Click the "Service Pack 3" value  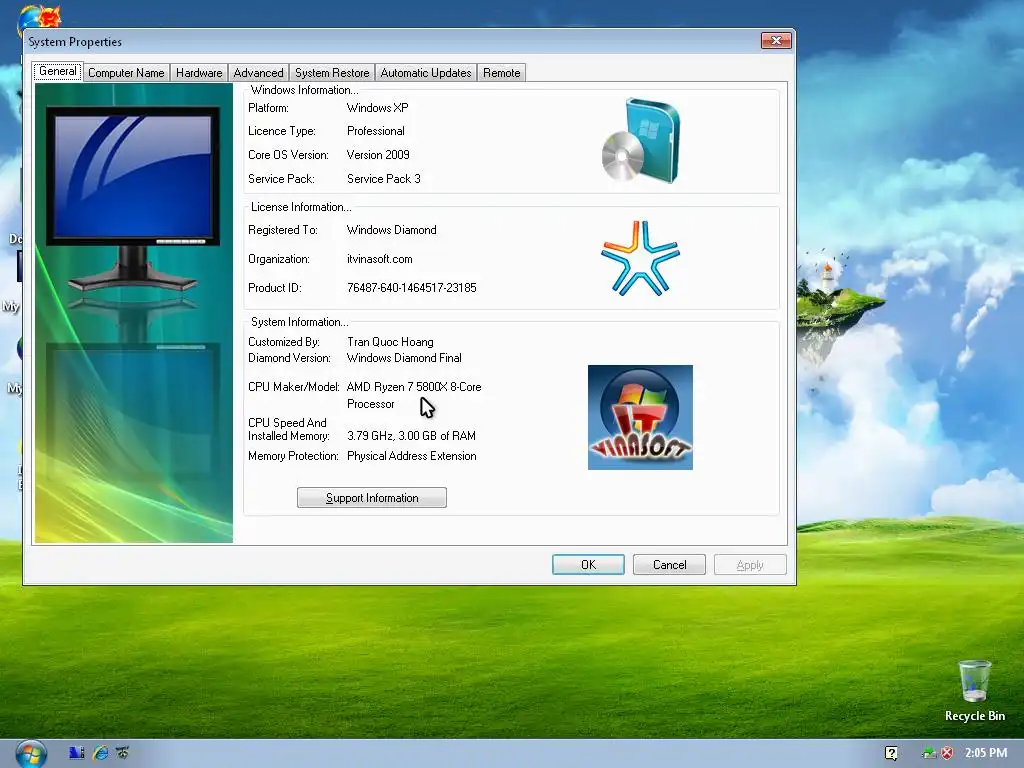tap(384, 179)
